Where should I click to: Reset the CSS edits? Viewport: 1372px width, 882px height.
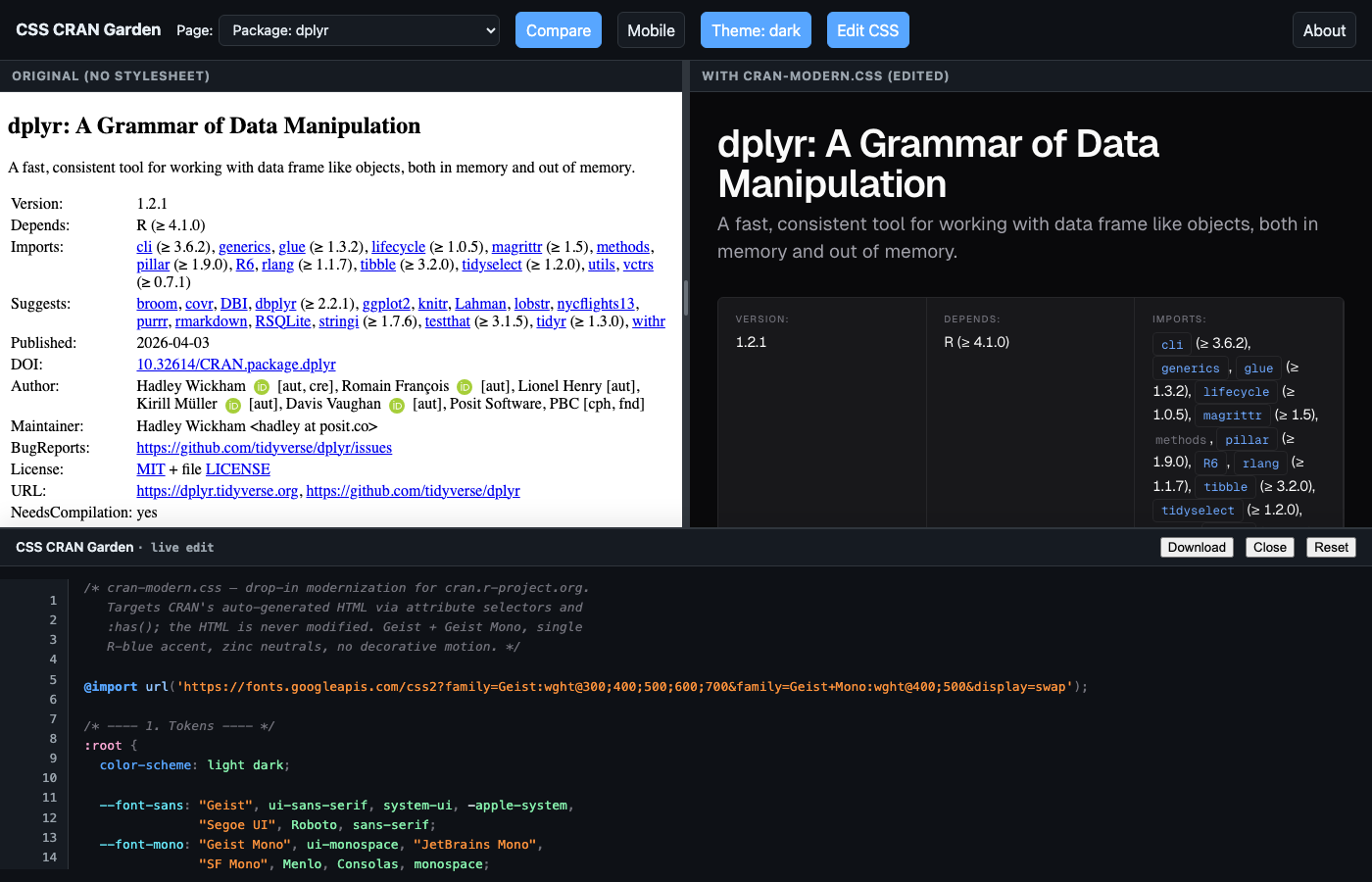point(1331,547)
